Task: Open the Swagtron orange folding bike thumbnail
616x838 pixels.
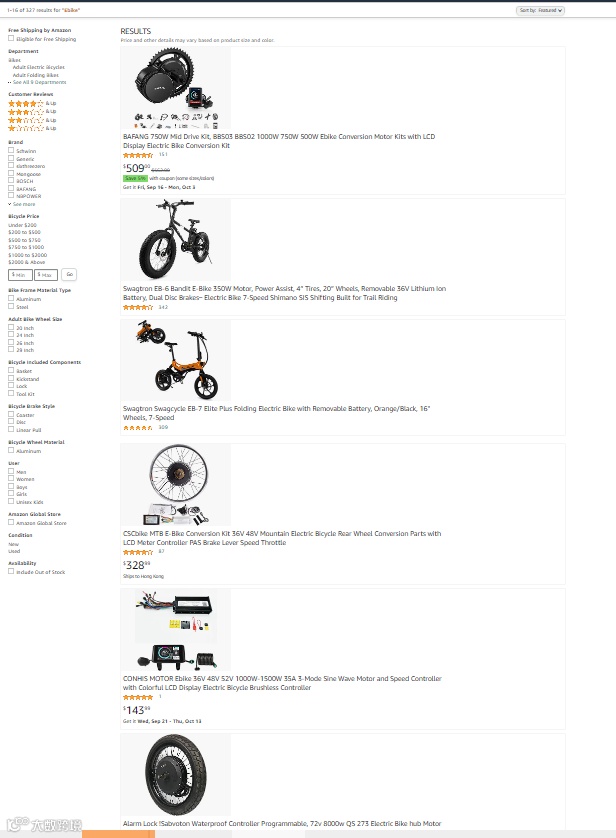Action: click(x=176, y=360)
